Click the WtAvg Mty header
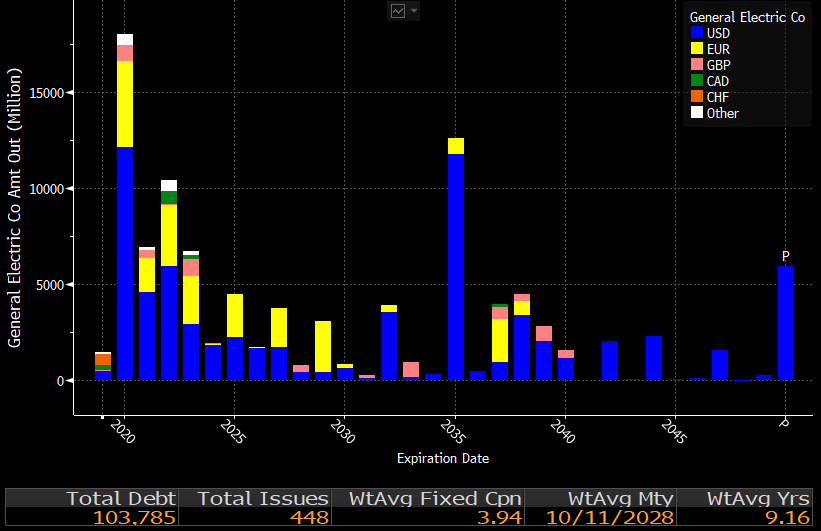Screen dimensions: 821x531 pyautogui.click(x=601, y=498)
